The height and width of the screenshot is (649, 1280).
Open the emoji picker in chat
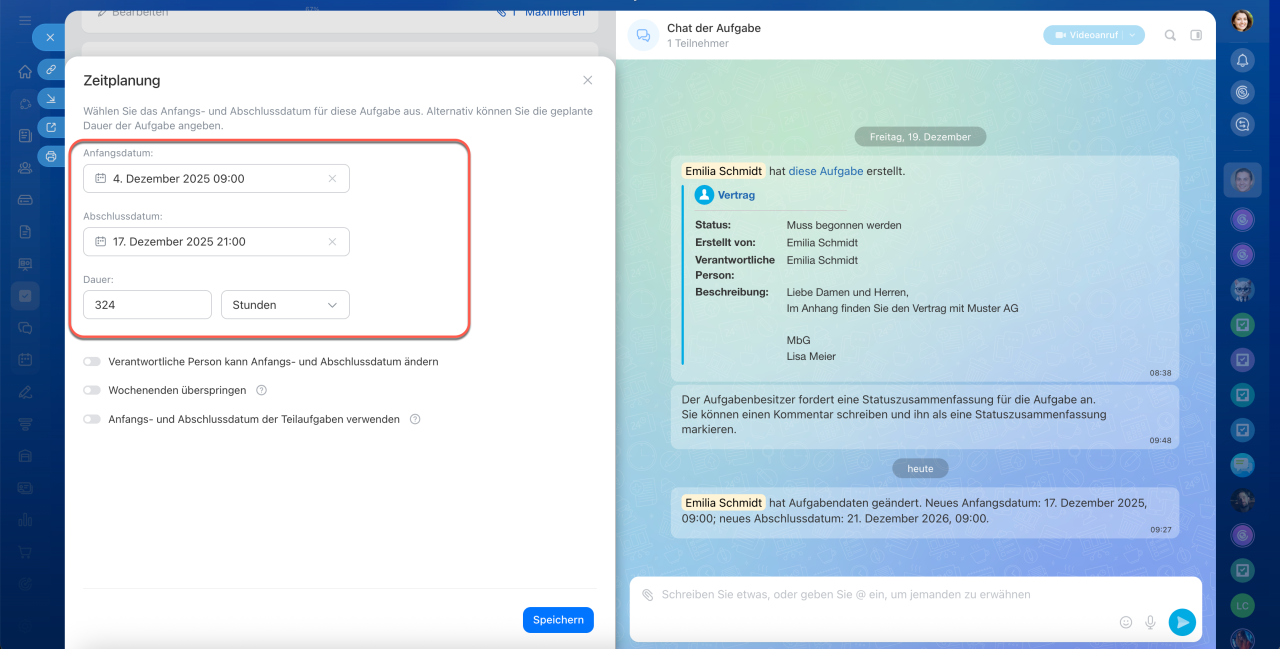click(x=1126, y=622)
